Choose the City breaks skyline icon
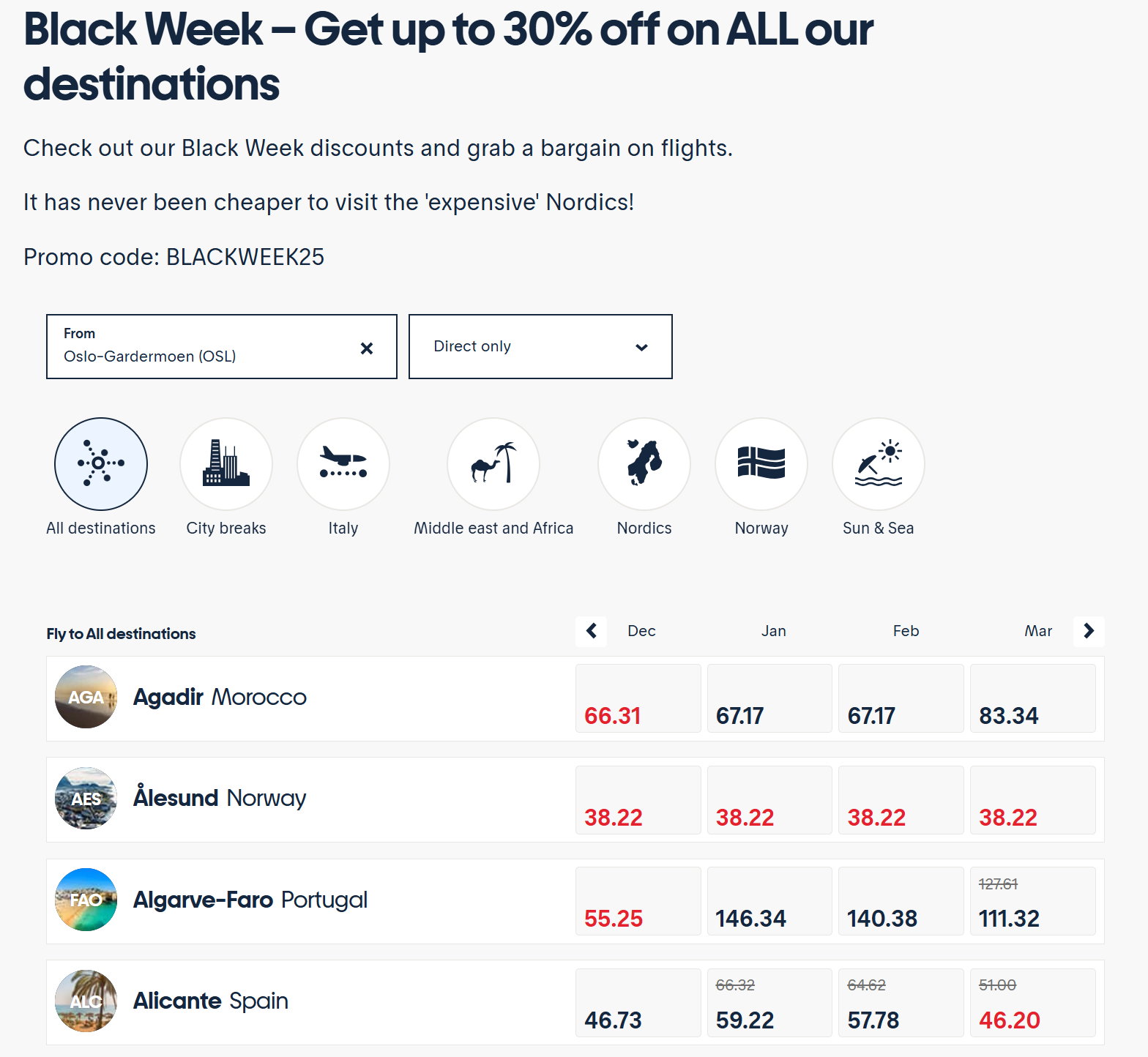This screenshot has height=1057, width=1148. click(226, 464)
